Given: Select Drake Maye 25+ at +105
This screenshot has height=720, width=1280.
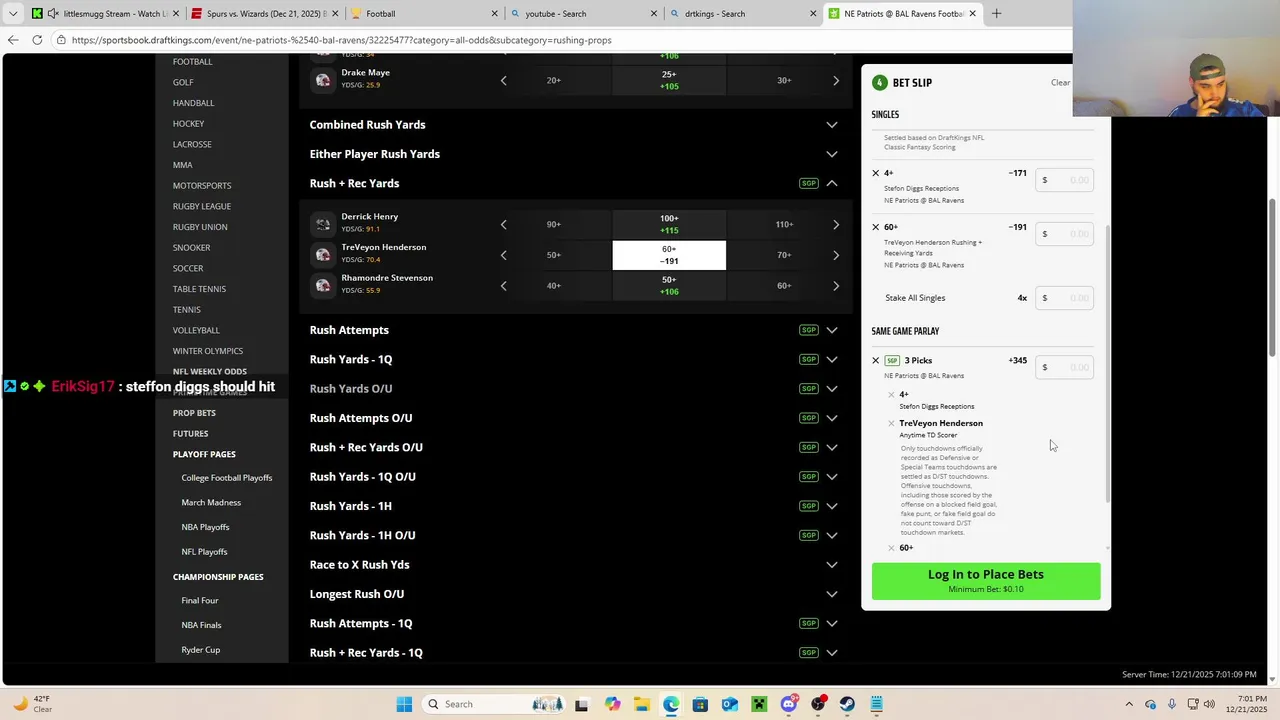Looking at the screenshot, I should (x=669, y=80).
